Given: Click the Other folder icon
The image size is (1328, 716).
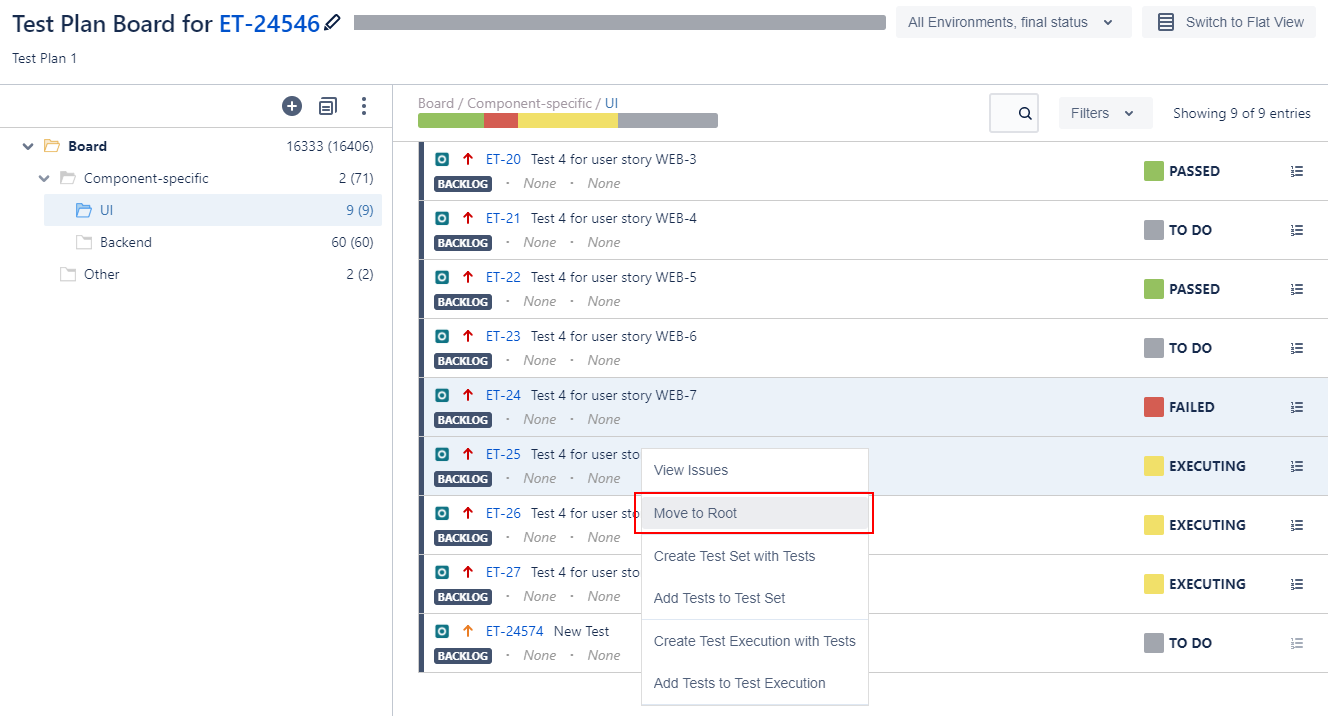Looking at the screenshot, I should click(68, 274).
